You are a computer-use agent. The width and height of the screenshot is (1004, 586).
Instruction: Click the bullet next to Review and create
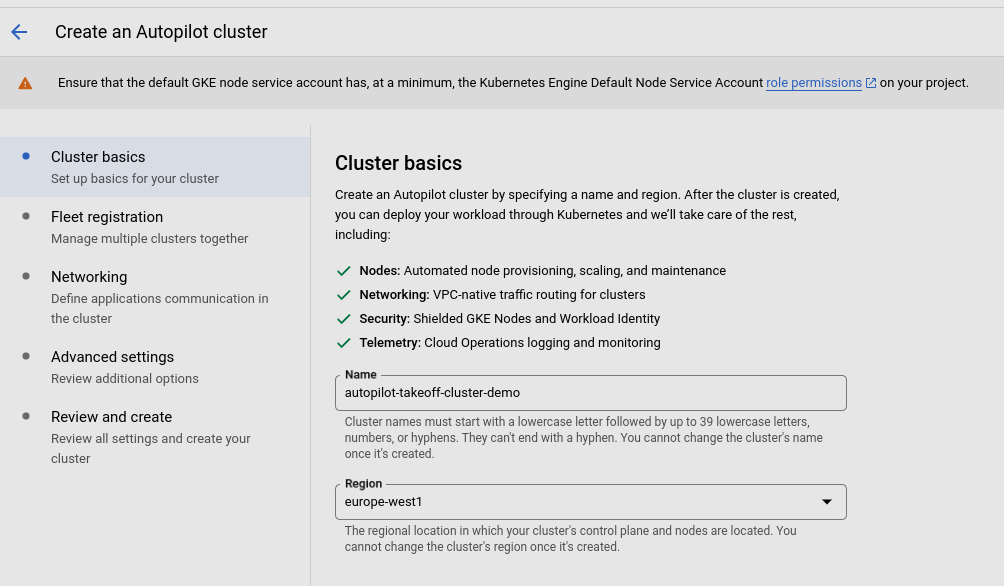[x=26, y=416]
